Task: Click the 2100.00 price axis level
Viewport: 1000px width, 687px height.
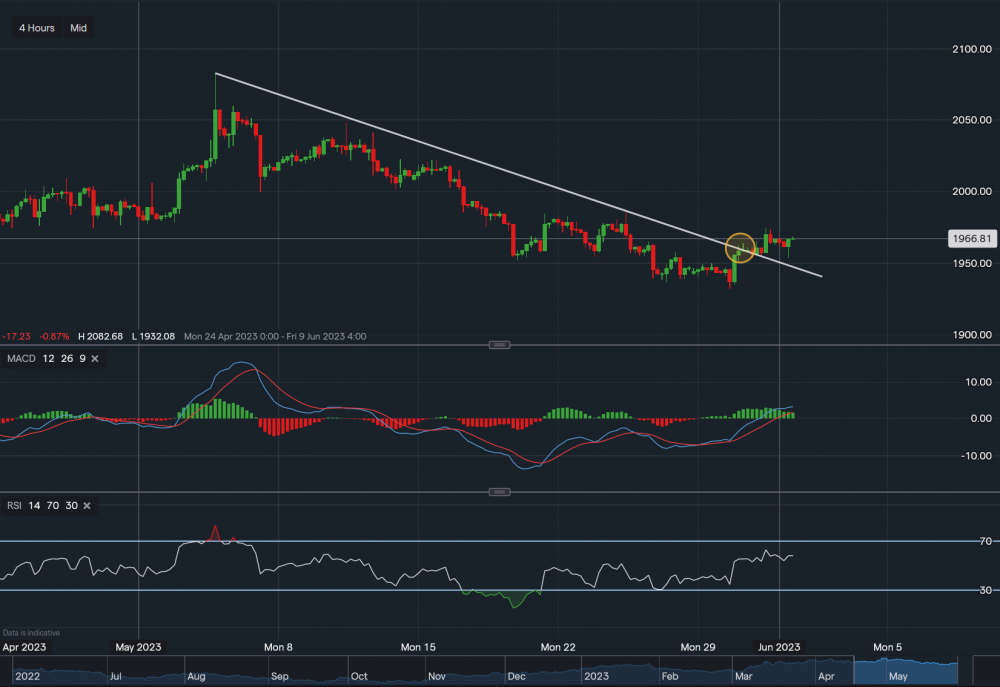Action: tap(968, 49)
